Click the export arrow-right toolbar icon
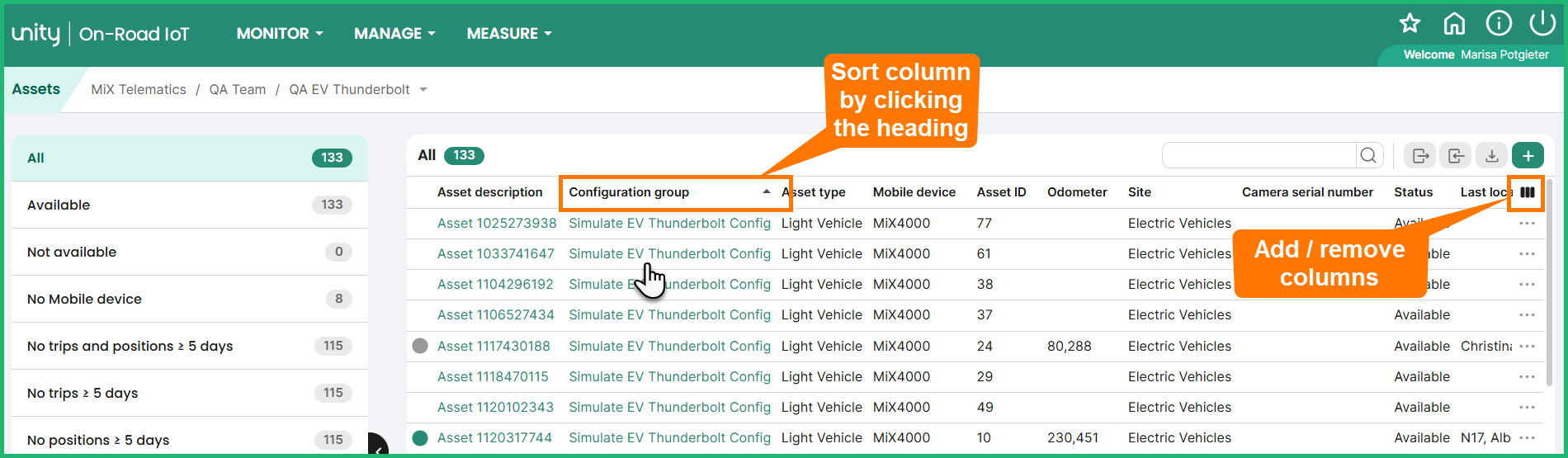1568x458 pixels. click(x=1420, y=155)
